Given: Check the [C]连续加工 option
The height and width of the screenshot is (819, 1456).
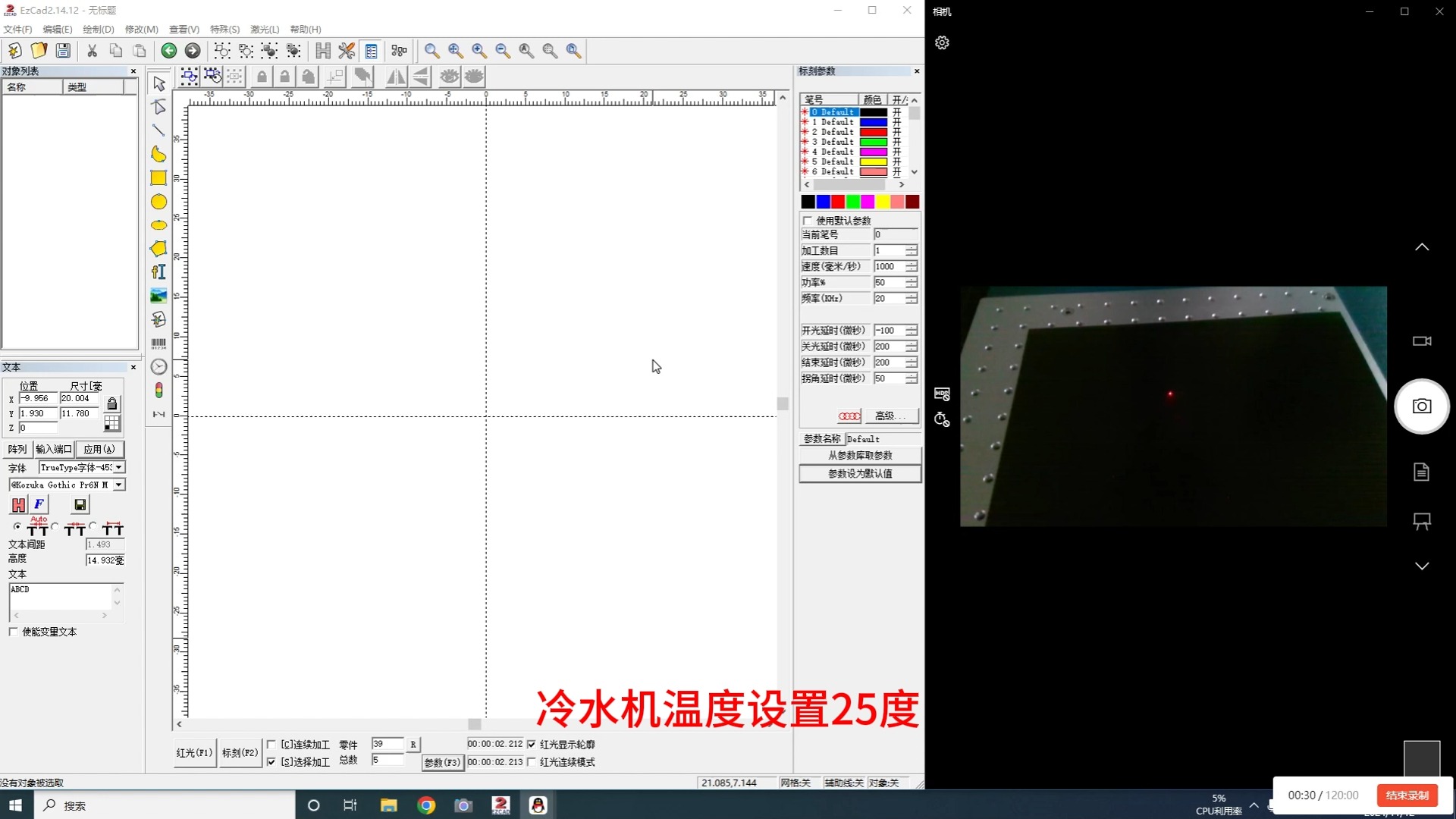Looking at the screenshot, I should pyautogui.click(x=272, y=744).
